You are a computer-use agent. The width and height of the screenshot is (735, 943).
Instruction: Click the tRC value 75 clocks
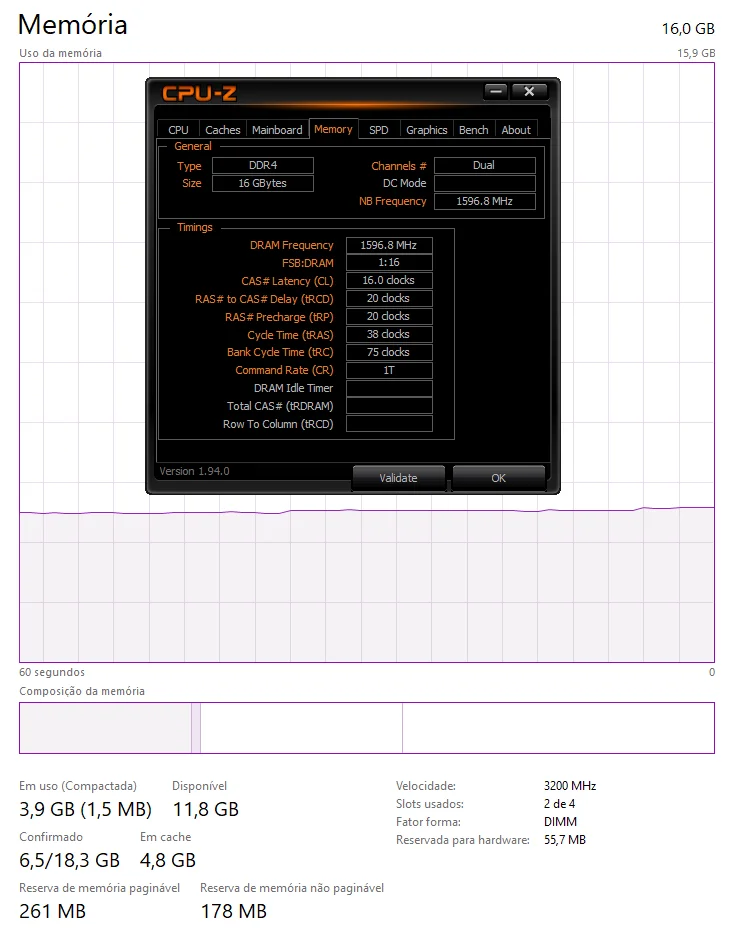(389, 352)
